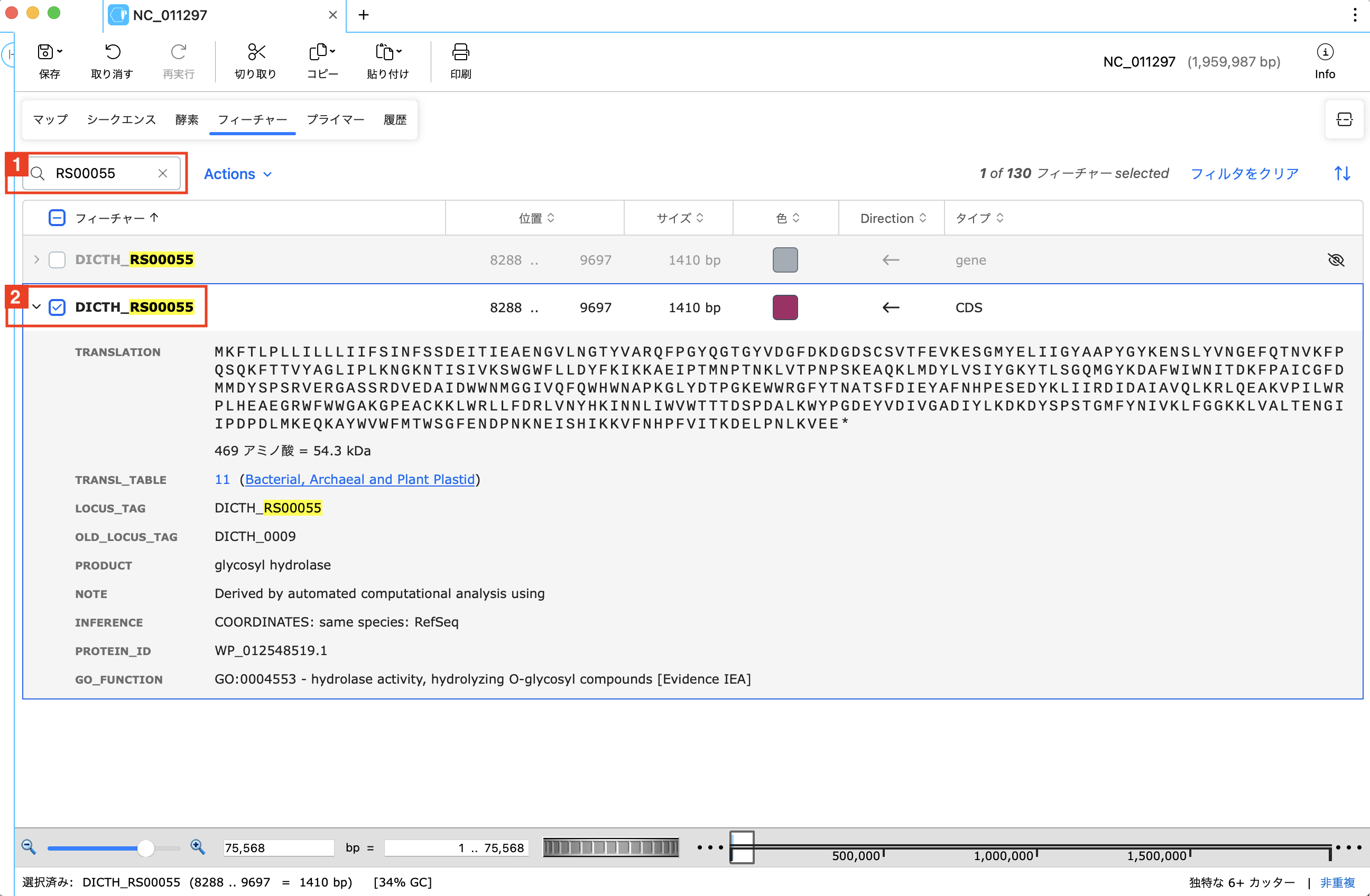Click the sort order arrows icon

[1342, 173]
